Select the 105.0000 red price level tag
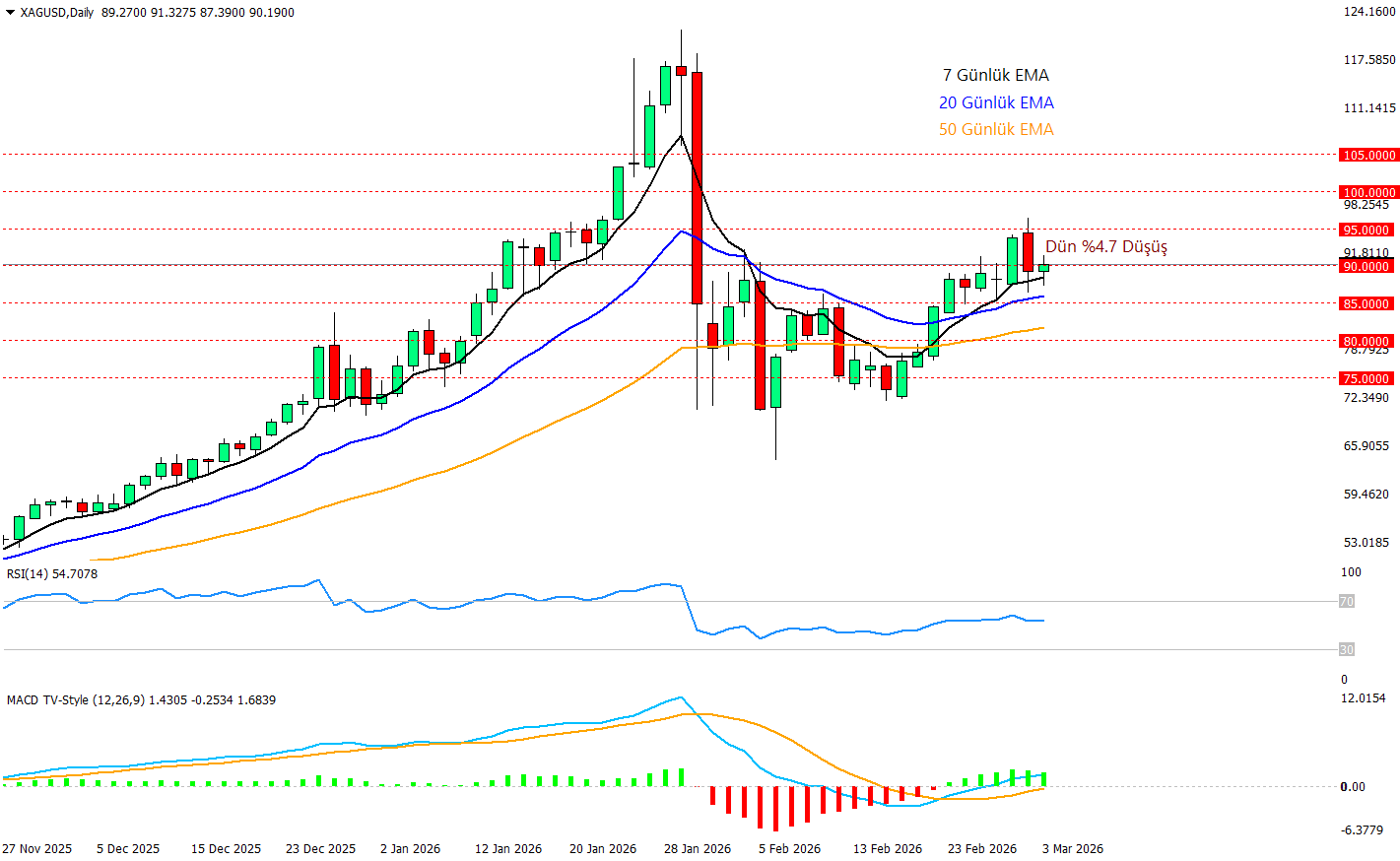Viewport: 1400px width, 861px height. (x=1368, y=156)
